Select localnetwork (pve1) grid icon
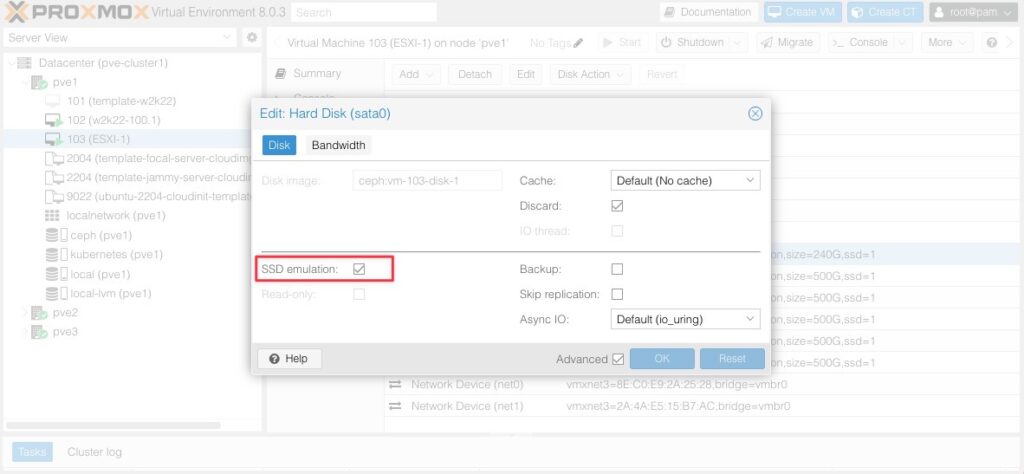This screenshot has width=1024, height=474. pyautogui.click(x=52, y=215)
